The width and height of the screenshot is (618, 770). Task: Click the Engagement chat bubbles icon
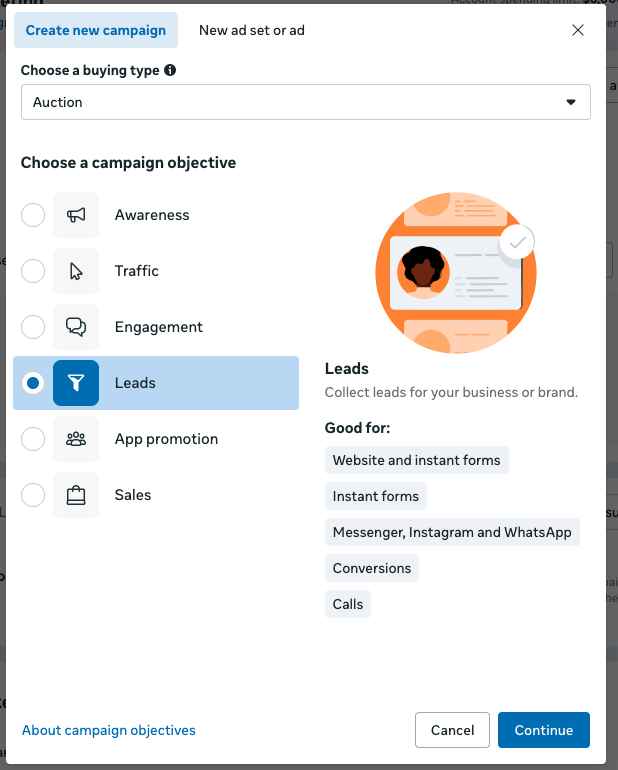pos(76,327)
